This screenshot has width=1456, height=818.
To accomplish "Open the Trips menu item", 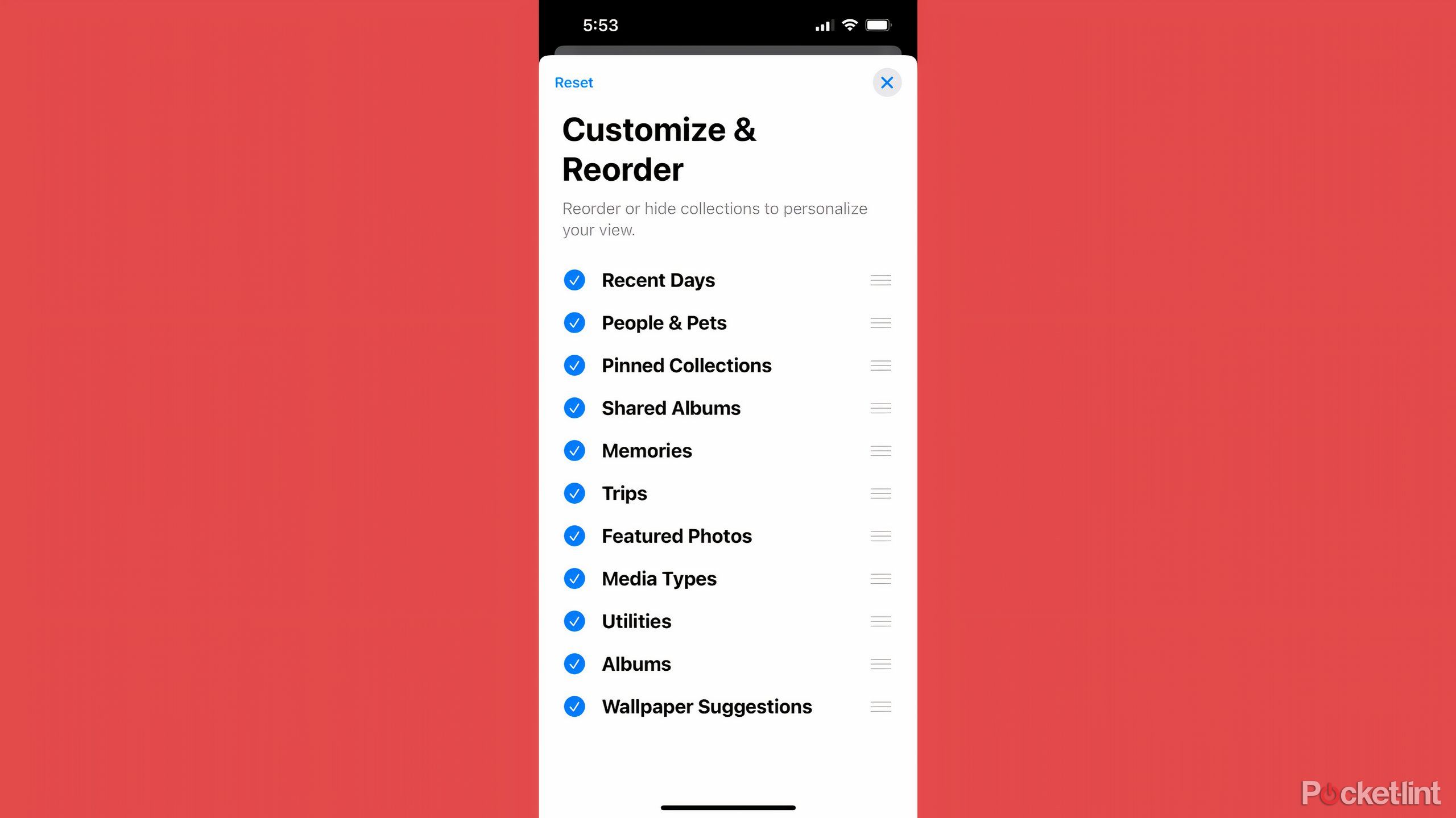I will tap(624, 493).
